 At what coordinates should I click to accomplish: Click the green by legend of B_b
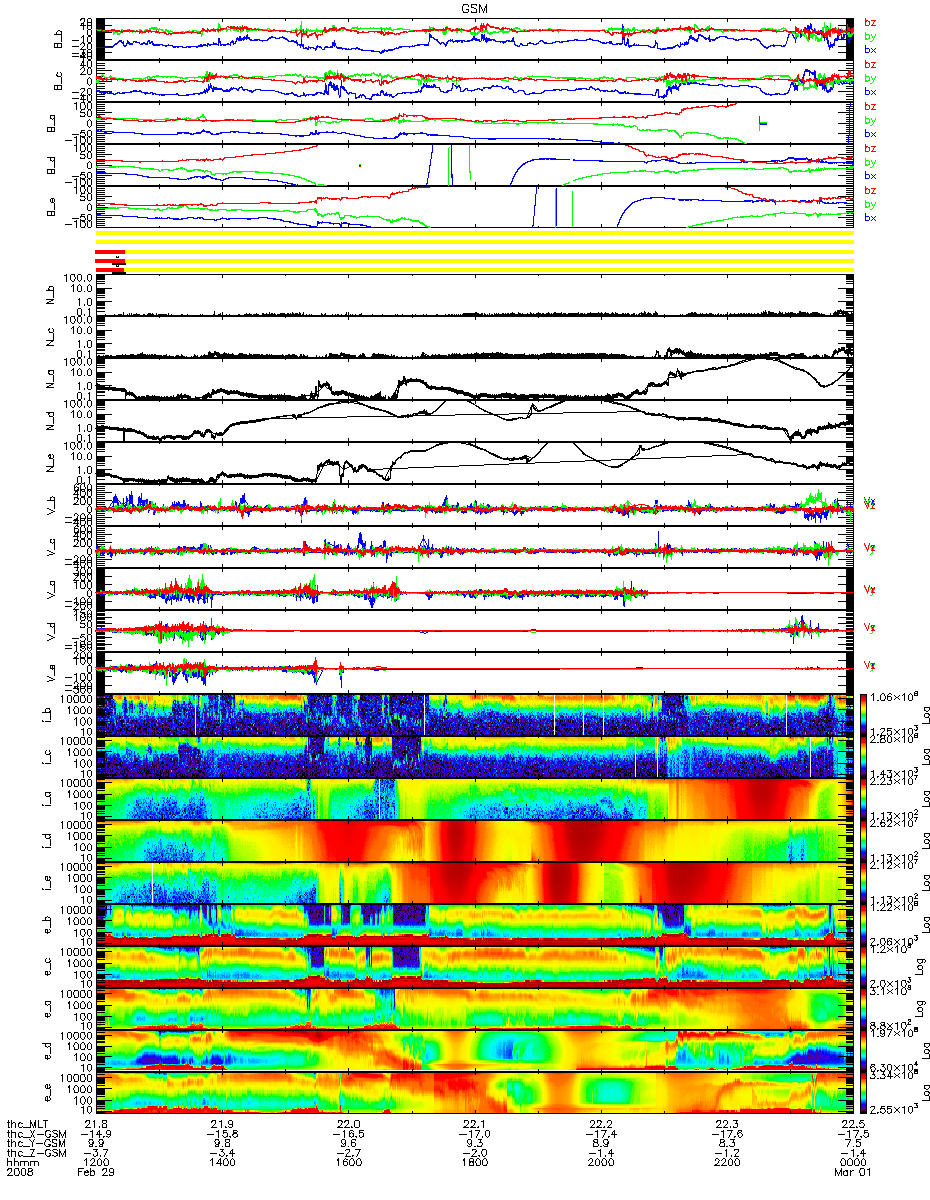click(x=870, y=36)
